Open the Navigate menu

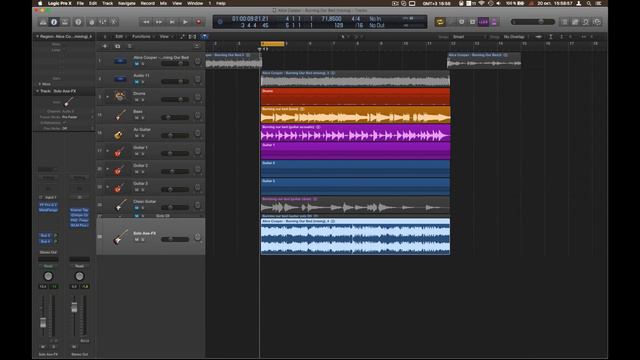(127, 3)
